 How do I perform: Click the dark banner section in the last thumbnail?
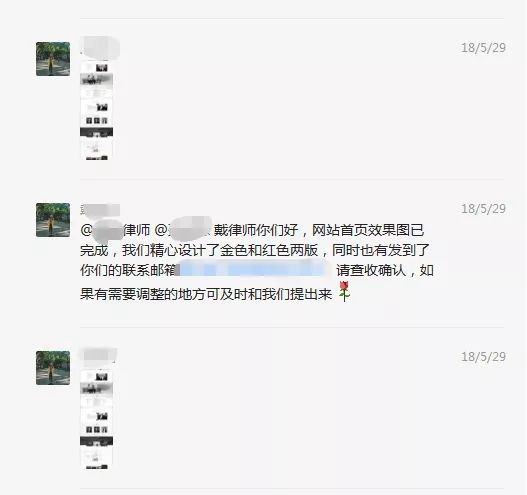point(96,441)
